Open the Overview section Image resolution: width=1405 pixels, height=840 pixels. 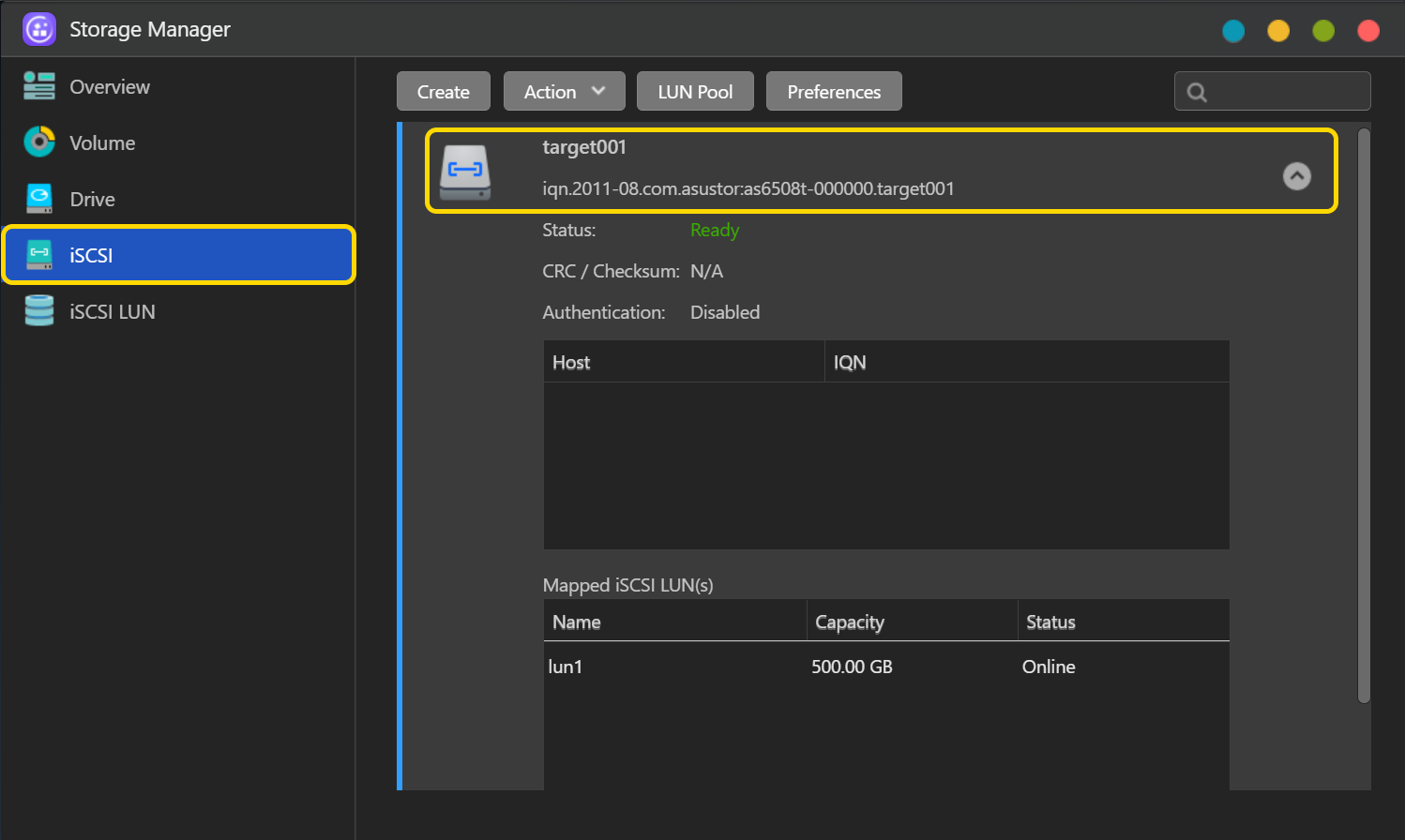(x=178, y=86)
